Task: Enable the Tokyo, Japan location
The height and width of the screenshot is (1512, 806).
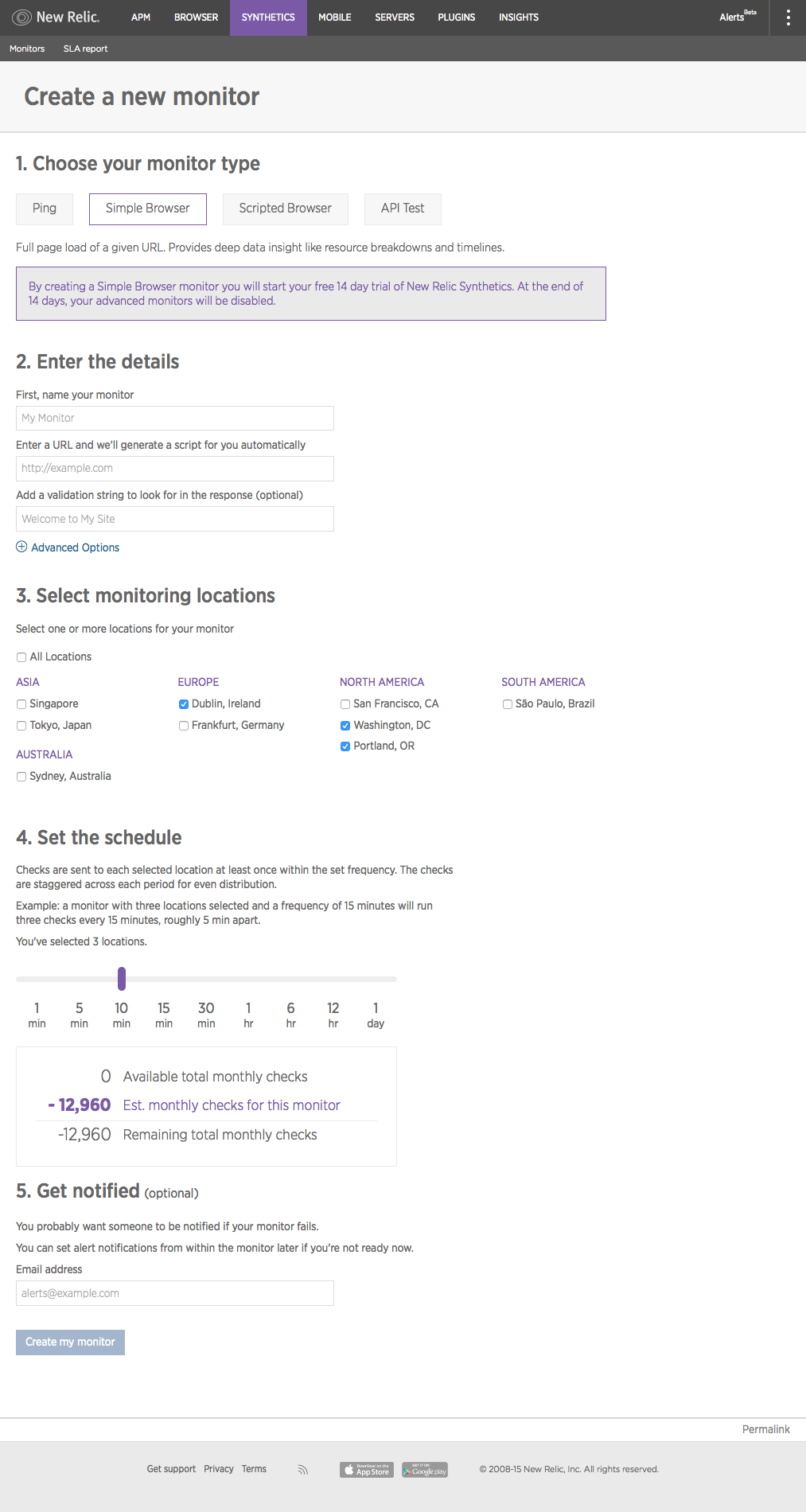Action: point(21,726)
